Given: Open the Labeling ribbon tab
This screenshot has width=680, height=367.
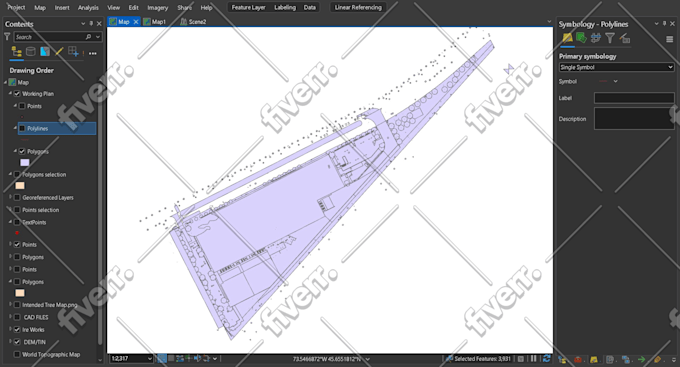Looking at the screenshot, I should pyautogui.click(x=285, y=7).
